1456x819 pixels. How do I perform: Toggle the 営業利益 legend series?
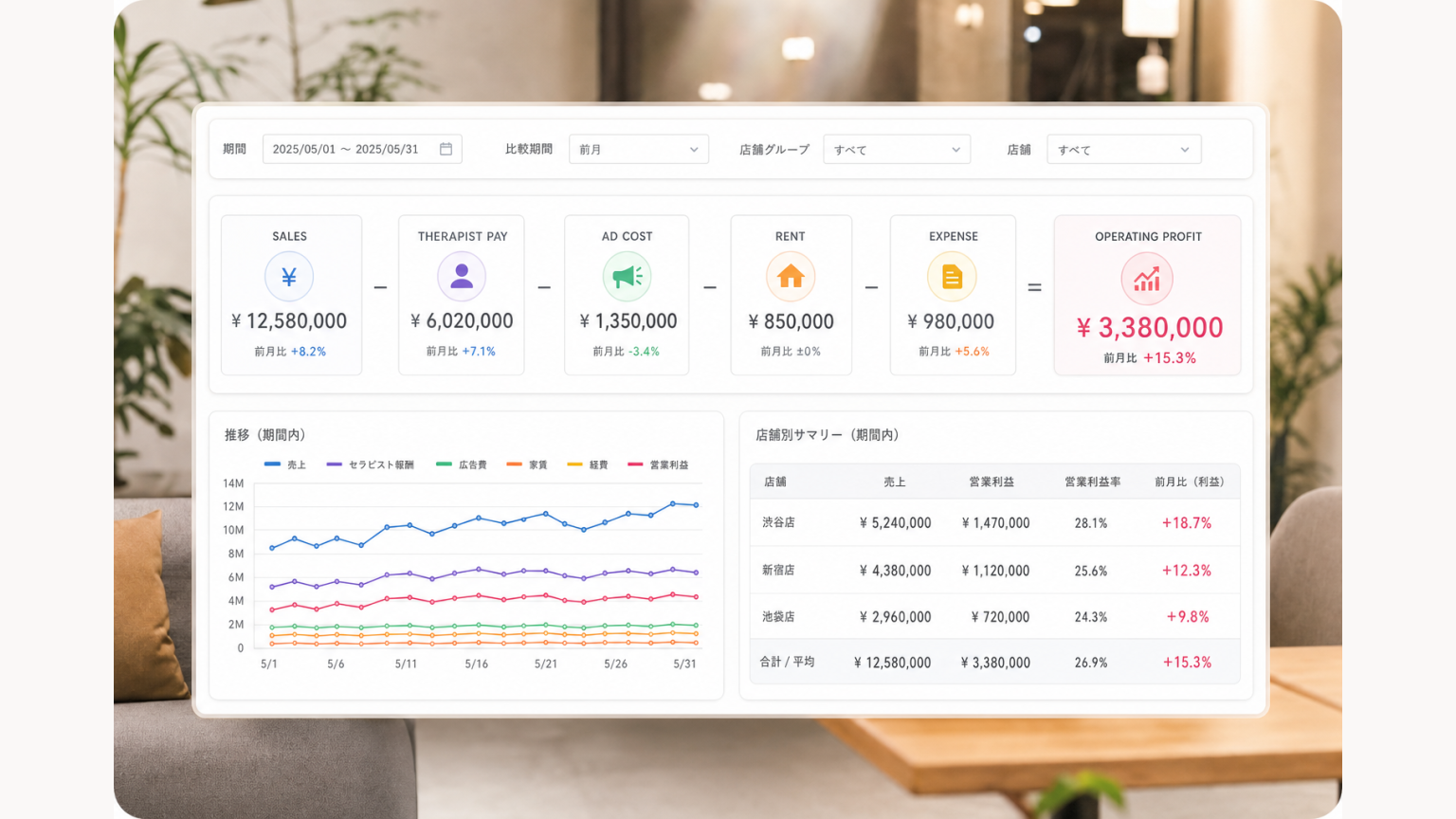658,464
